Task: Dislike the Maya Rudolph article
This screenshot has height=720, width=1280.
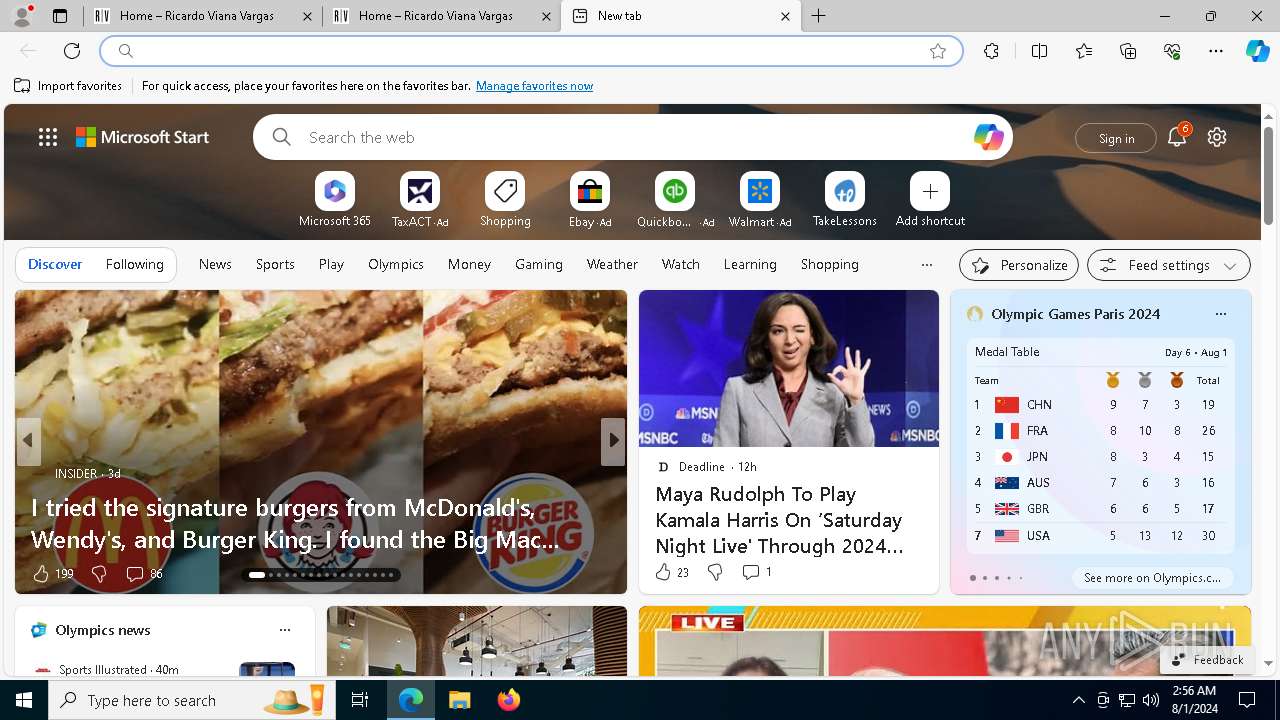Action: (715, 572)
